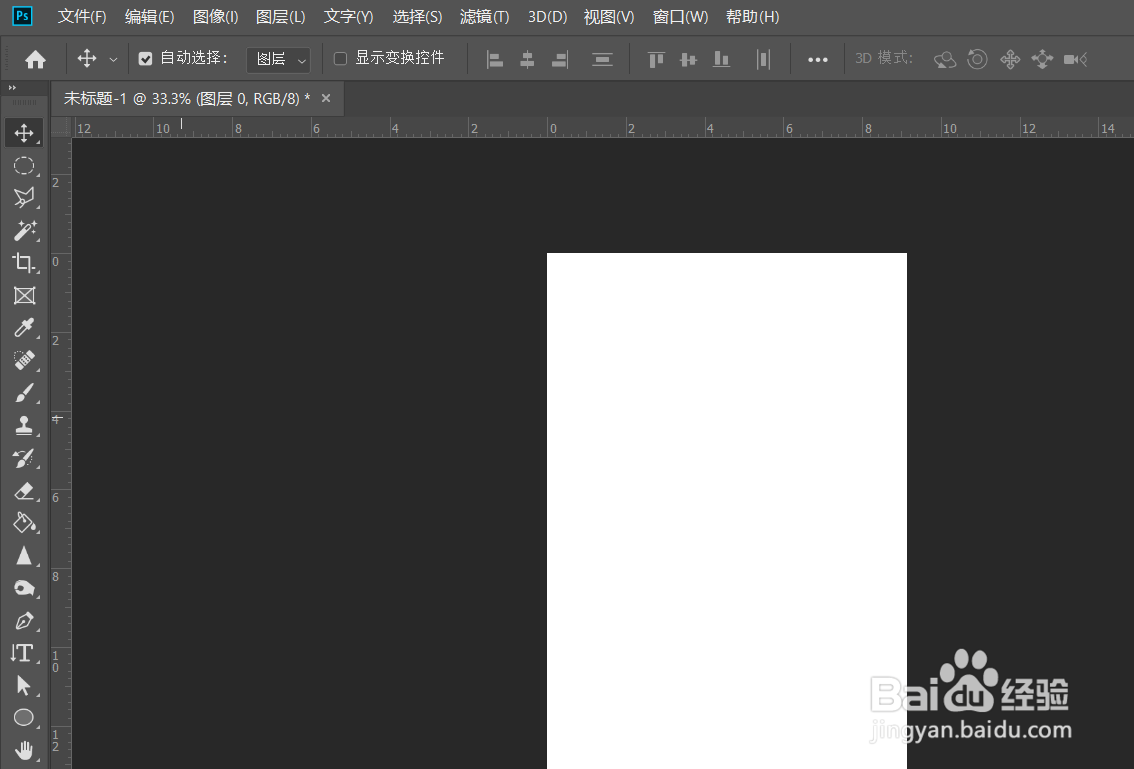Image resolution: width=1134 pixels, height=769 pixels.
Task: Select the Move tool in the toolbox
Action: point(24,133)
